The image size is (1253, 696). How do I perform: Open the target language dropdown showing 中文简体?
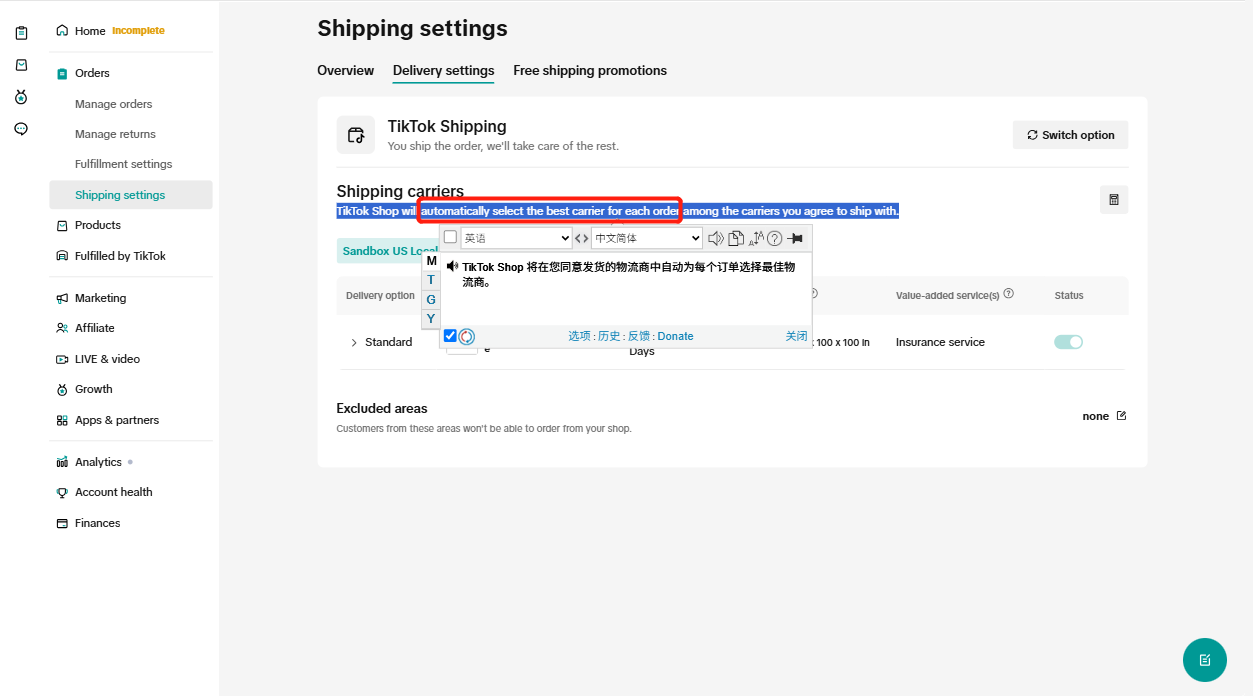[647, 238]
